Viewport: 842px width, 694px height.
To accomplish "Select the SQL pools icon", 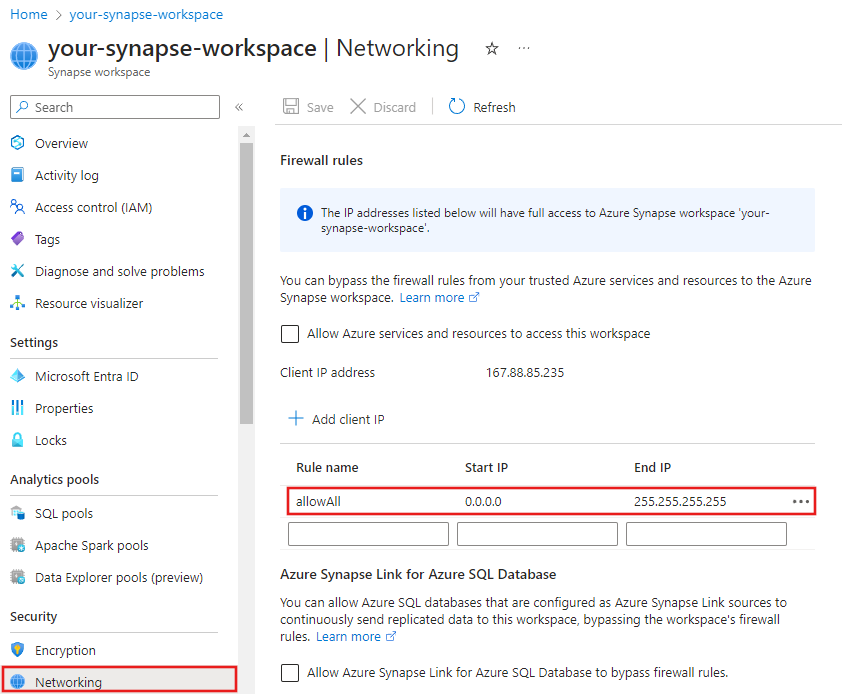I will [18, 513].
